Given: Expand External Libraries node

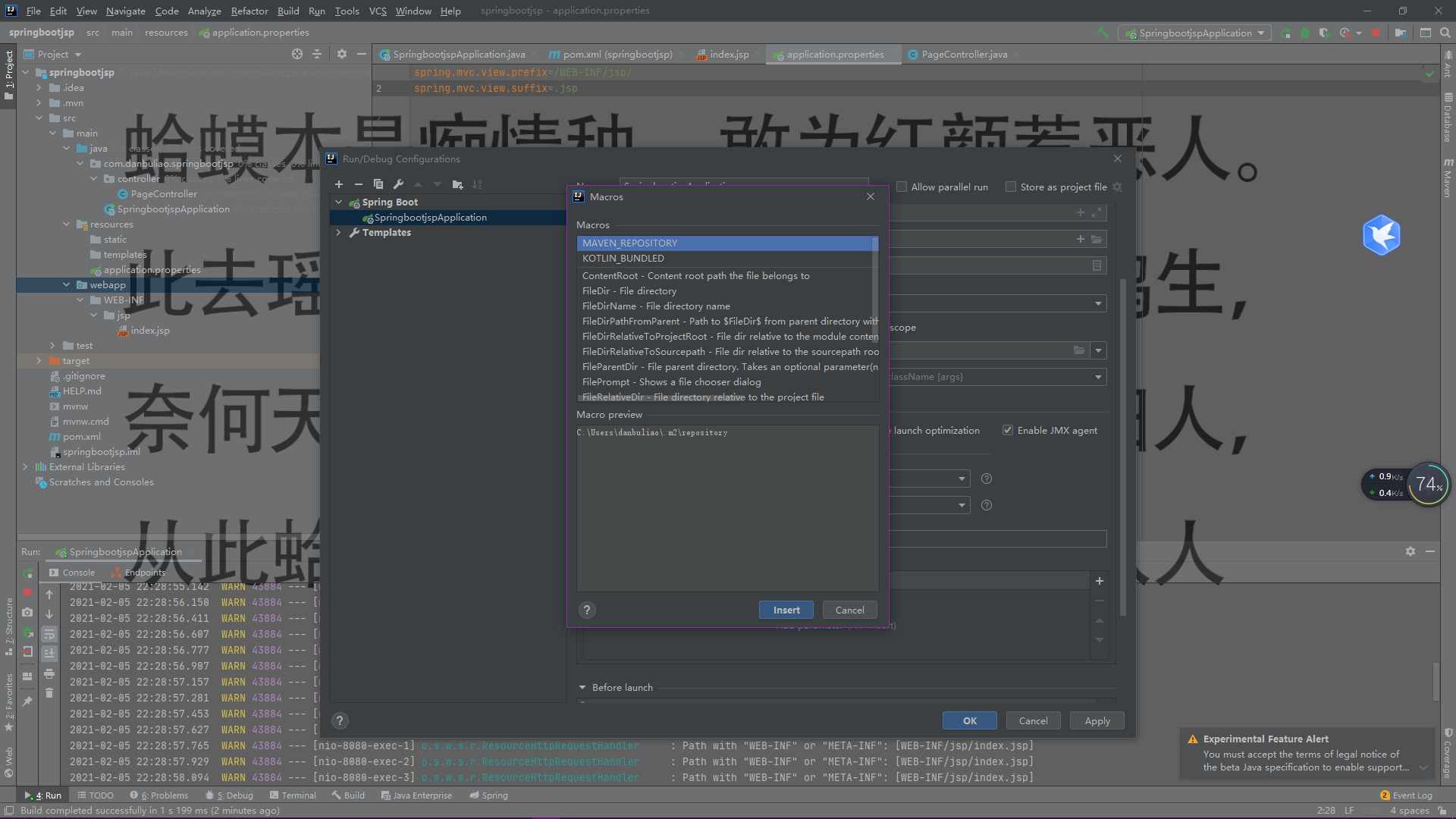Looking at the screenshot, I should 25,467.
